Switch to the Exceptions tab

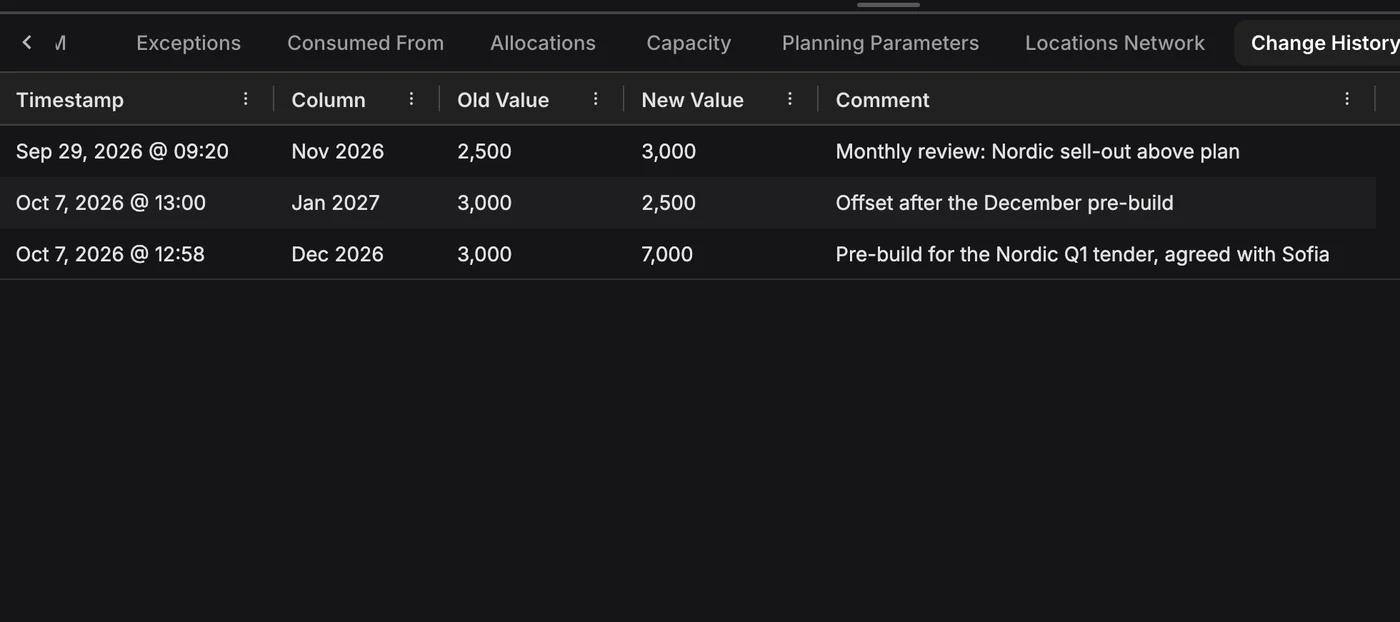188,43
